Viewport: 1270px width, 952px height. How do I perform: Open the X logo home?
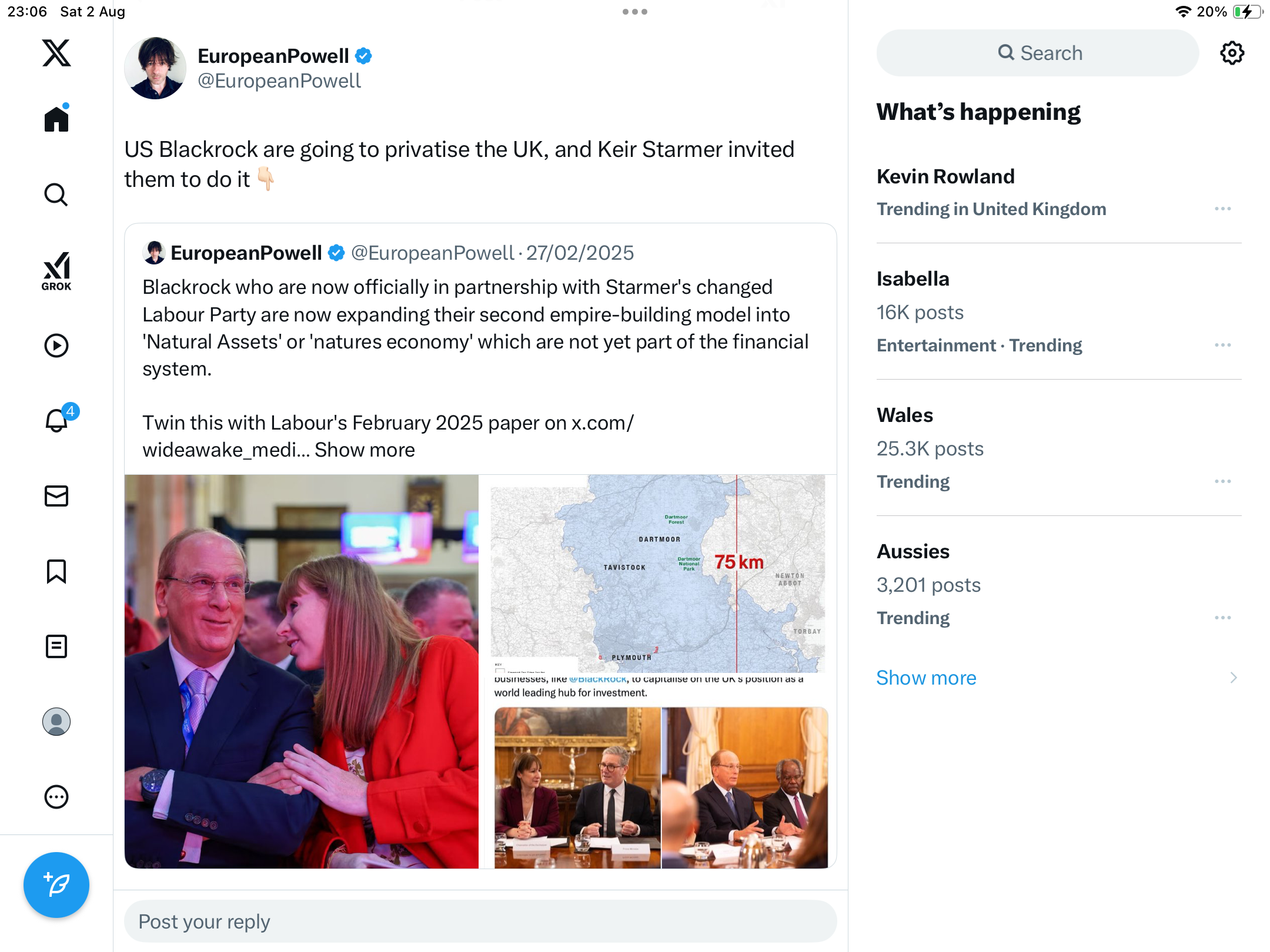(56, 53)
